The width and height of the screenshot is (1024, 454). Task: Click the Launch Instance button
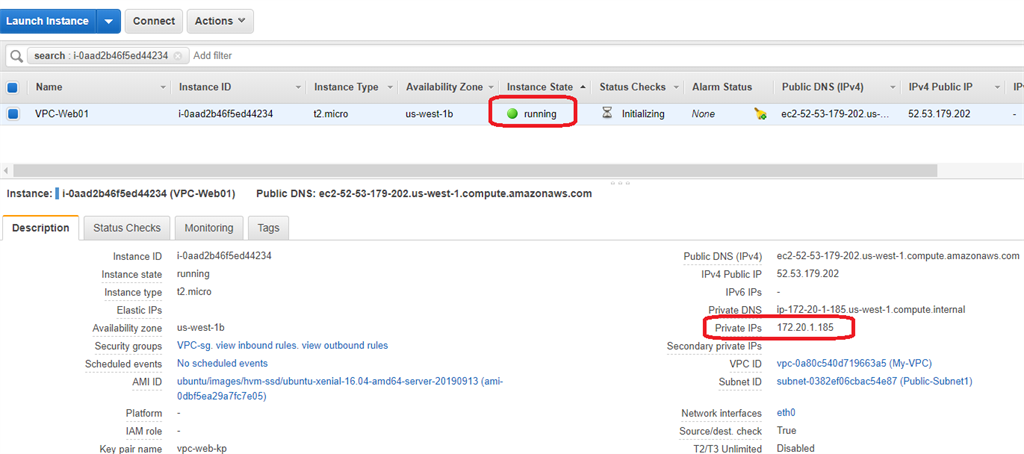click(x=48, y=21)
